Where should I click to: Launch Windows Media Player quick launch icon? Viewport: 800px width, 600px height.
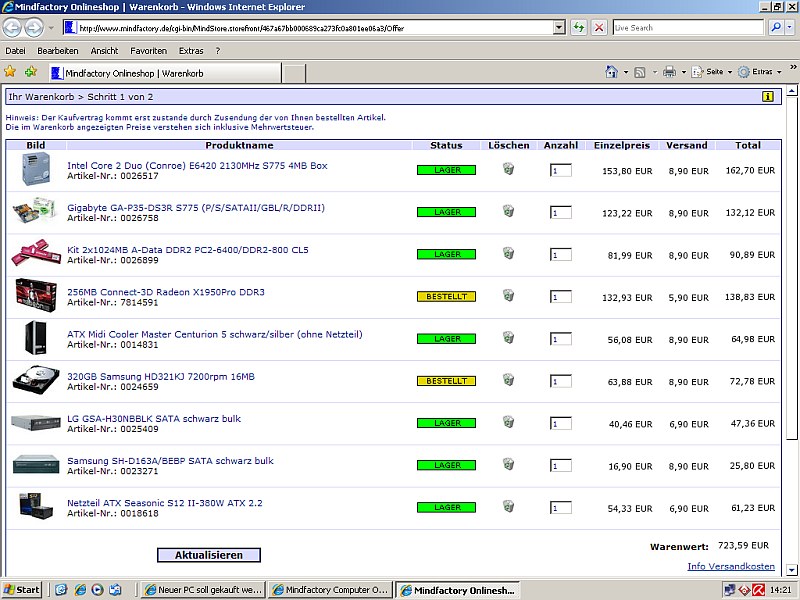pos(97,590)
